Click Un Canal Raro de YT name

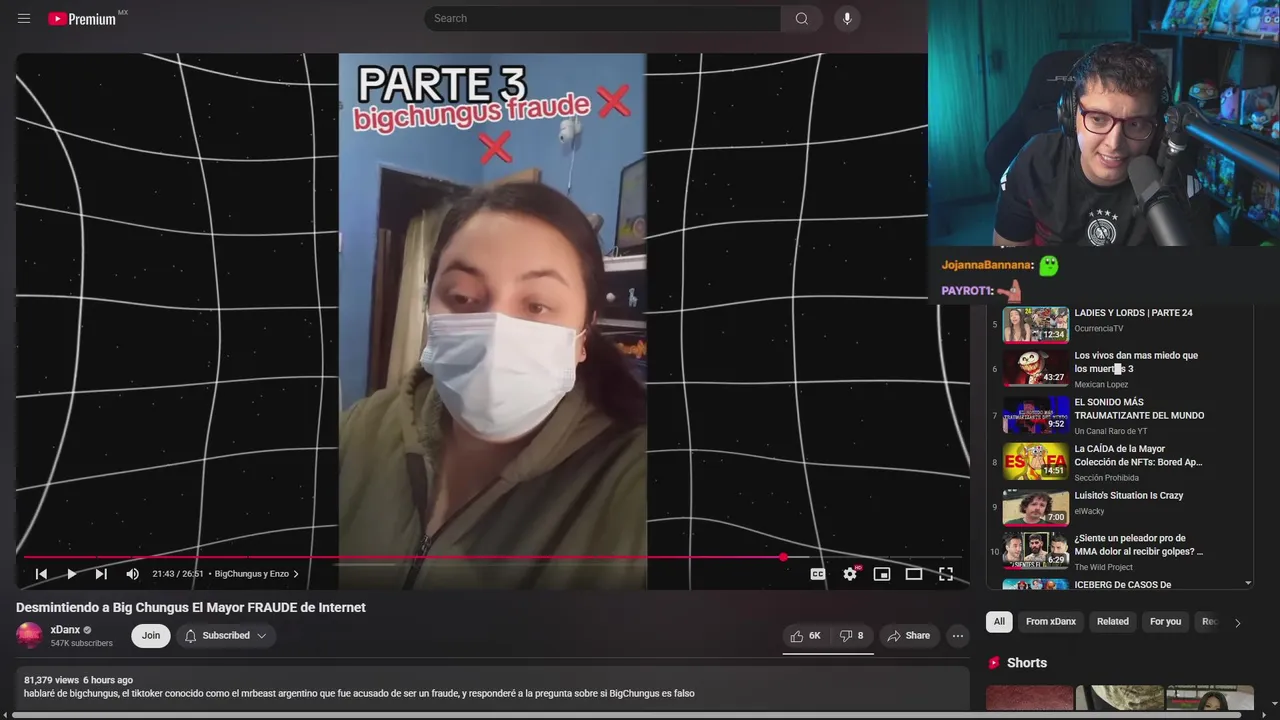click(x=1111, y=431)
